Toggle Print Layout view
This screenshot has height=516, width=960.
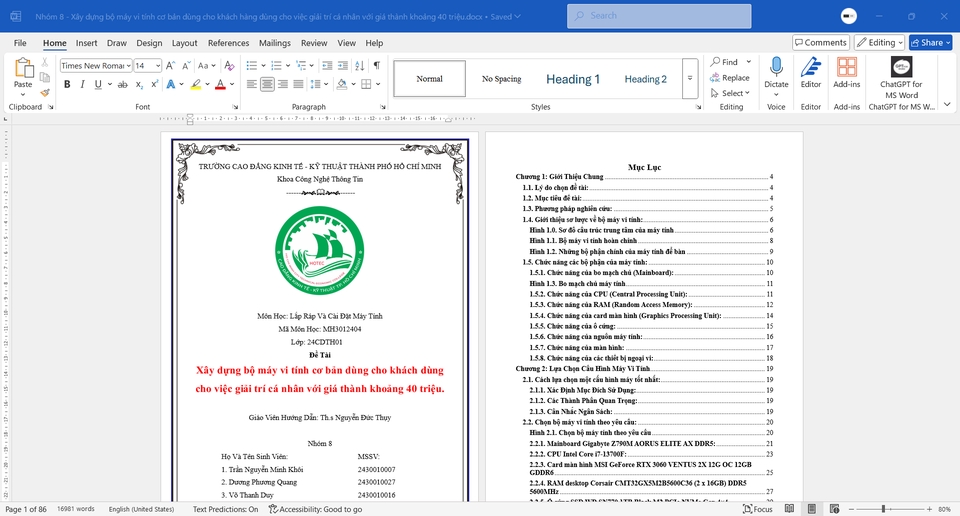tap(811, 509)
